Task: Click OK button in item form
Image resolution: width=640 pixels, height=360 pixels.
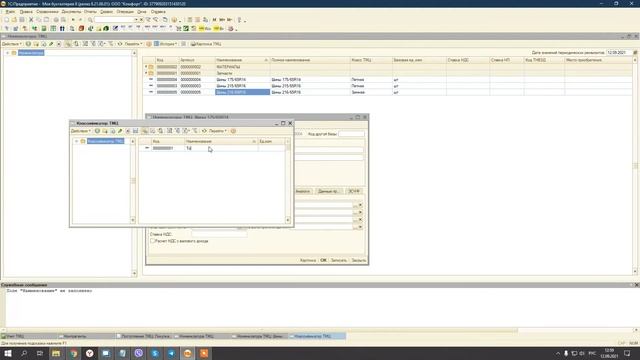Action: (323, 260)
